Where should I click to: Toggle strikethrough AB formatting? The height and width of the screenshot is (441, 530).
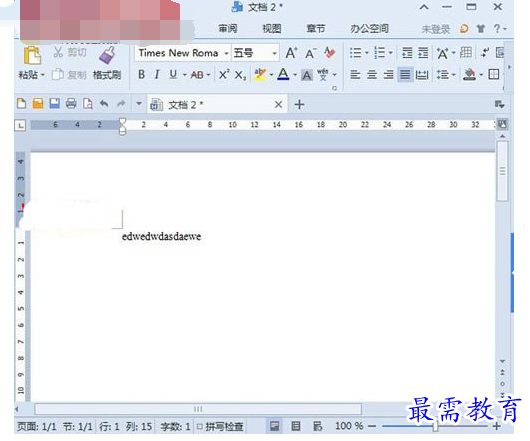tap(197, 75)
